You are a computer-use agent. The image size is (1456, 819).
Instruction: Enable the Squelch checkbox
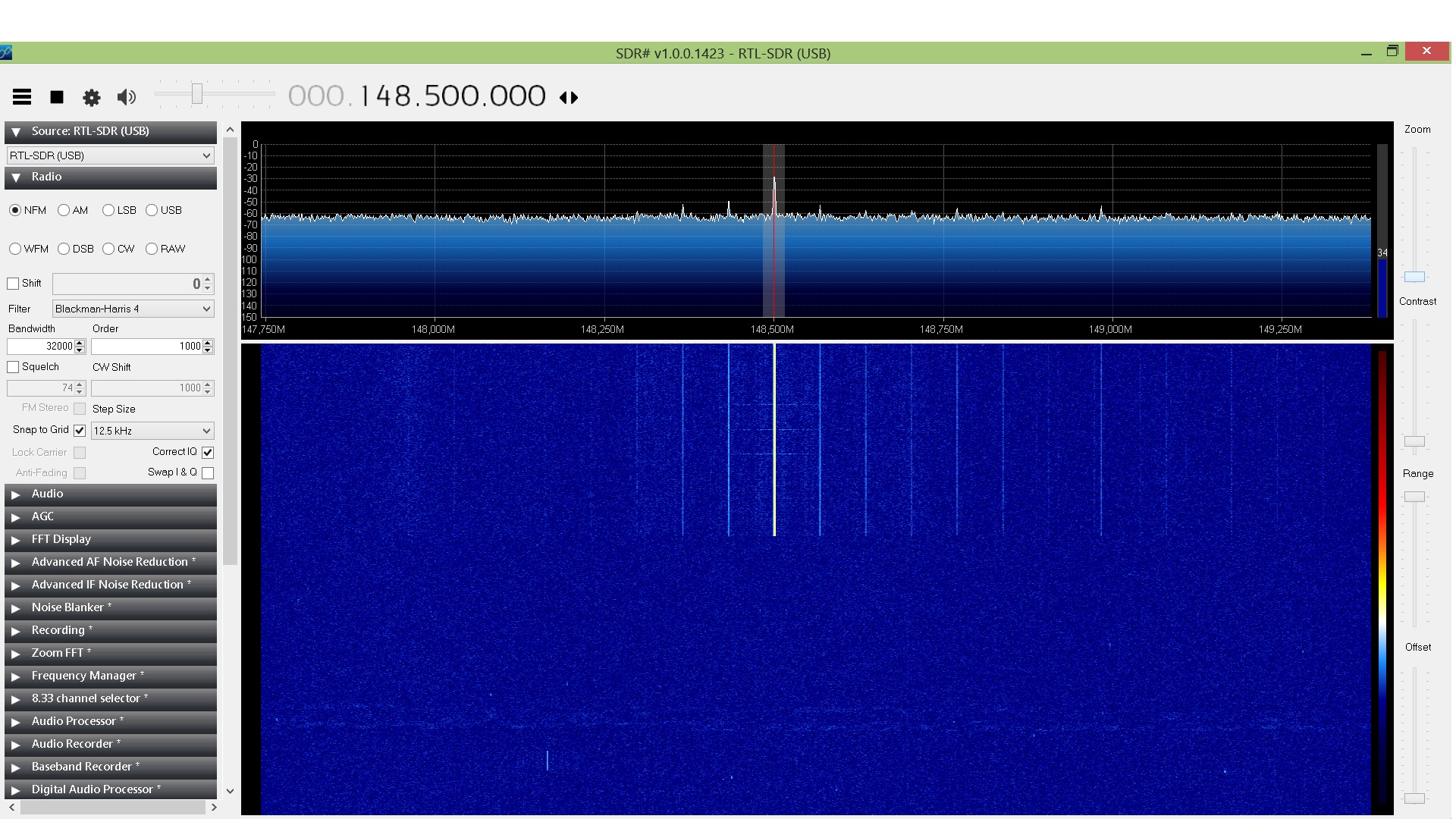pos(13,367)
